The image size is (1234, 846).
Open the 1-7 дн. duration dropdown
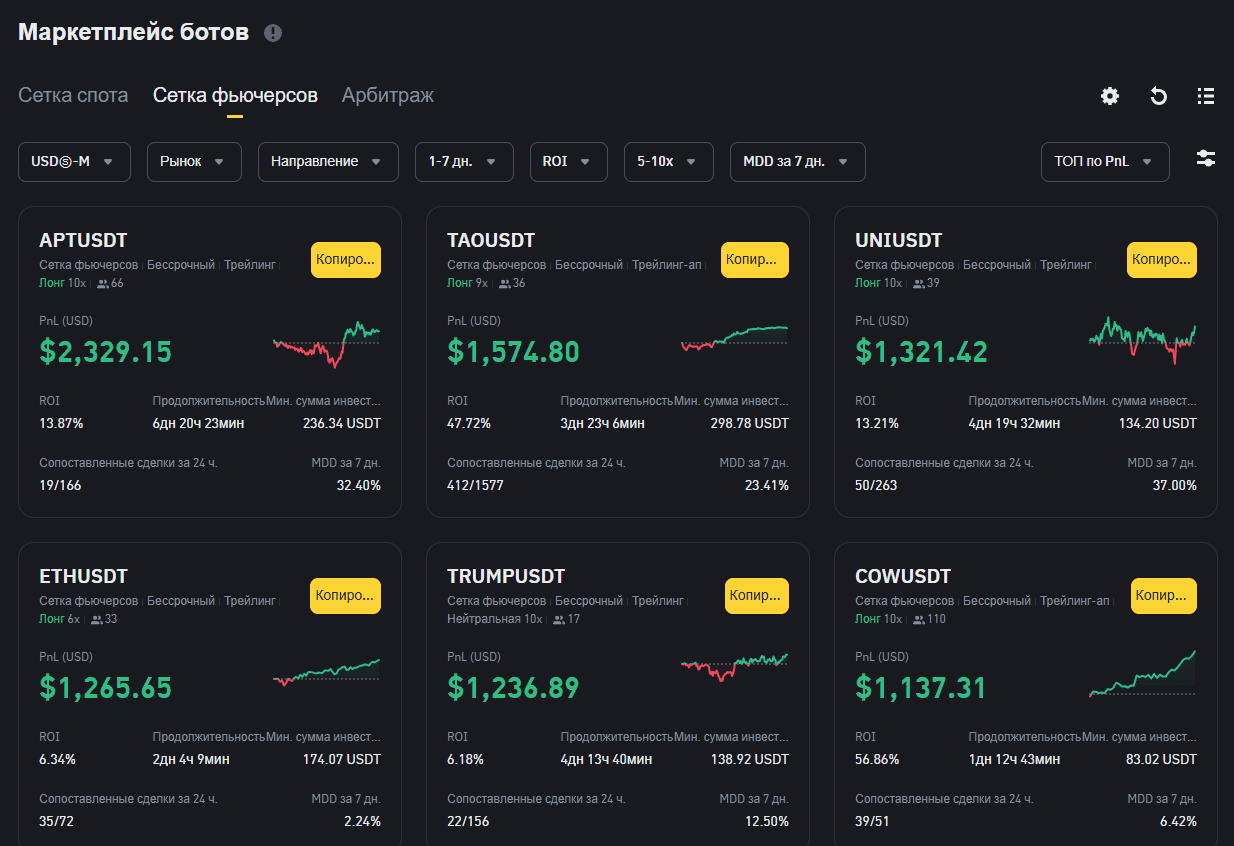tap(464, 162)
